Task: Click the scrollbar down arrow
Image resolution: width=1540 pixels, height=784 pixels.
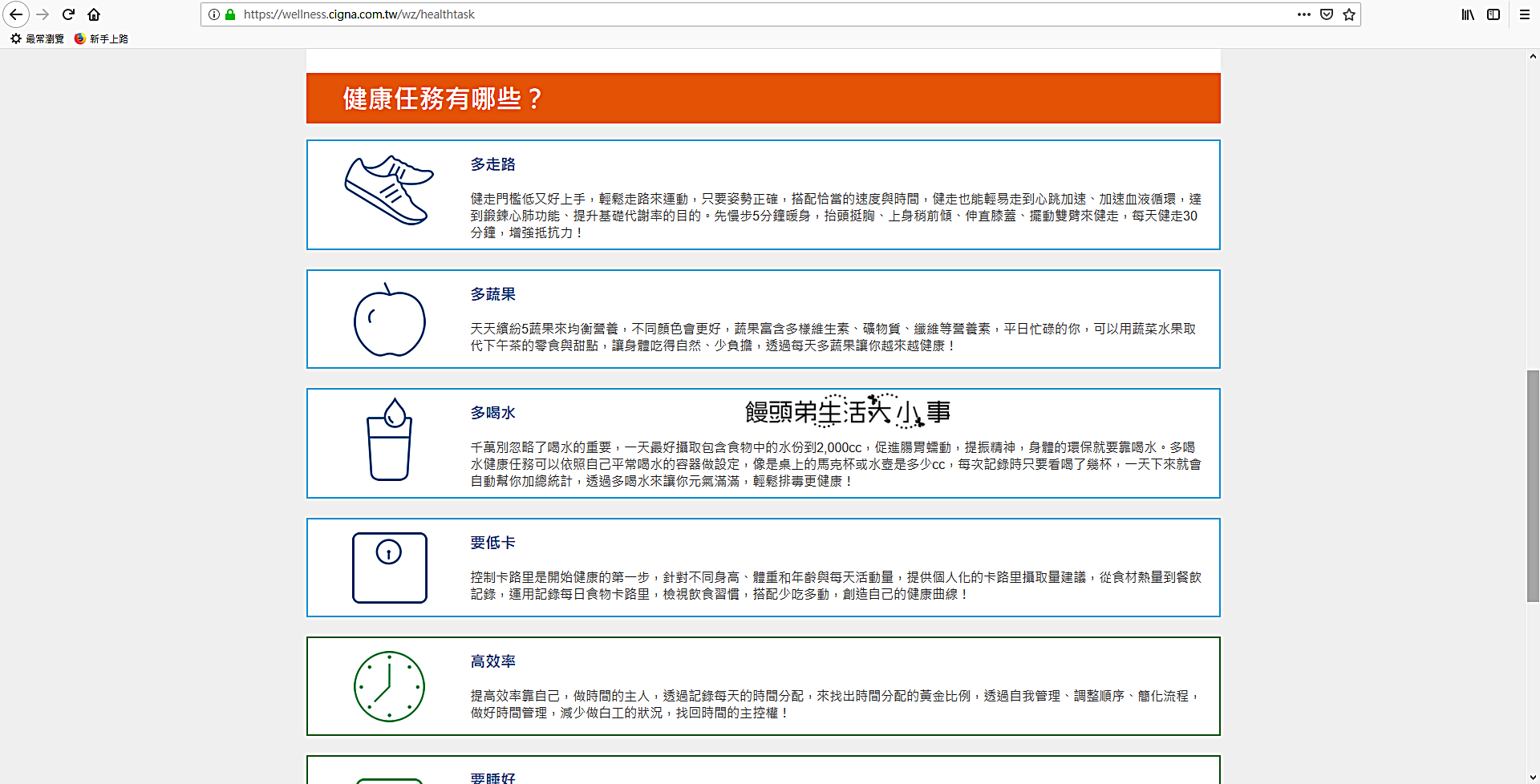Action: tap(1533, 777)
